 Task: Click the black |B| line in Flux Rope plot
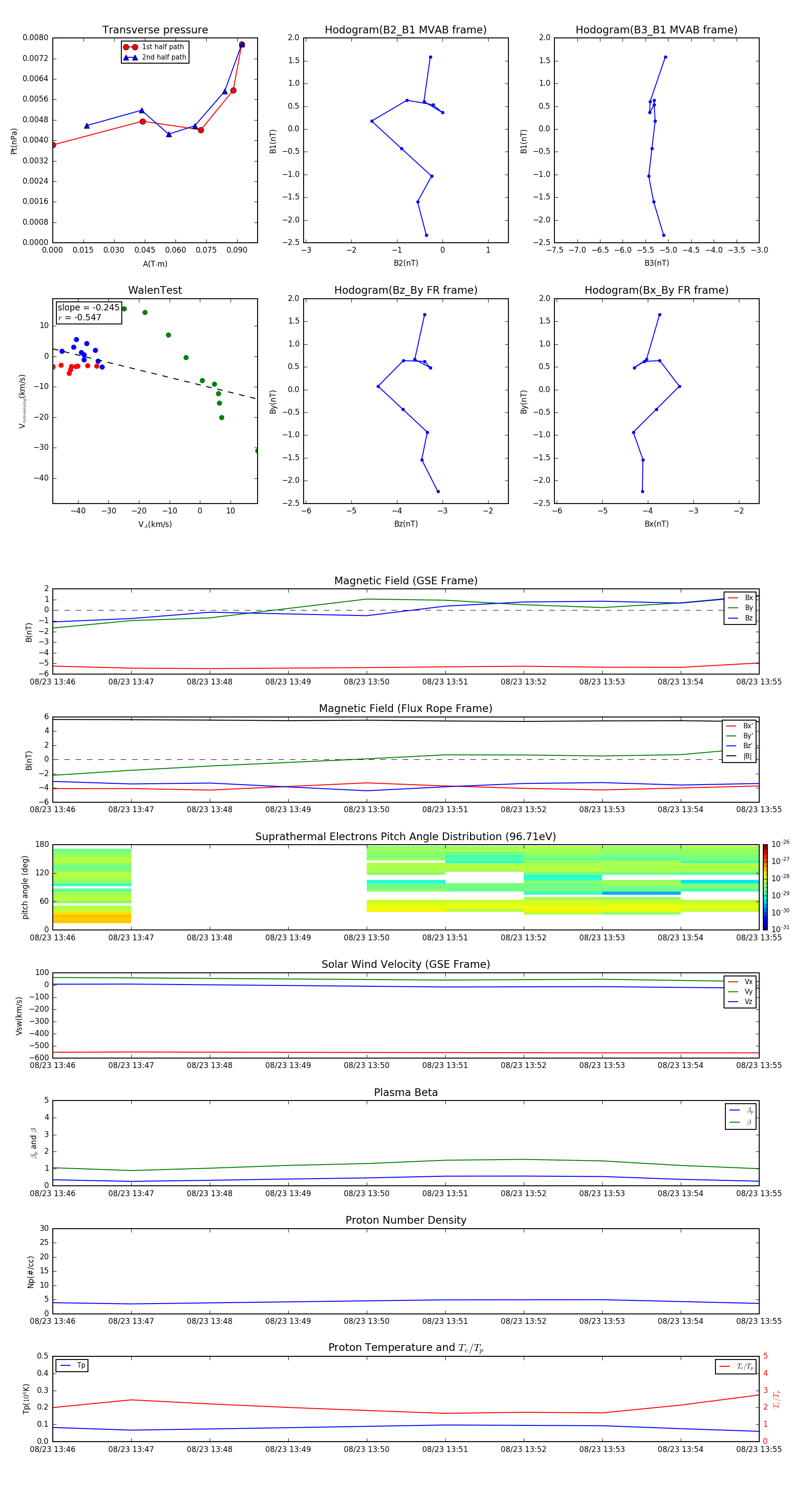tap(406, 720)
